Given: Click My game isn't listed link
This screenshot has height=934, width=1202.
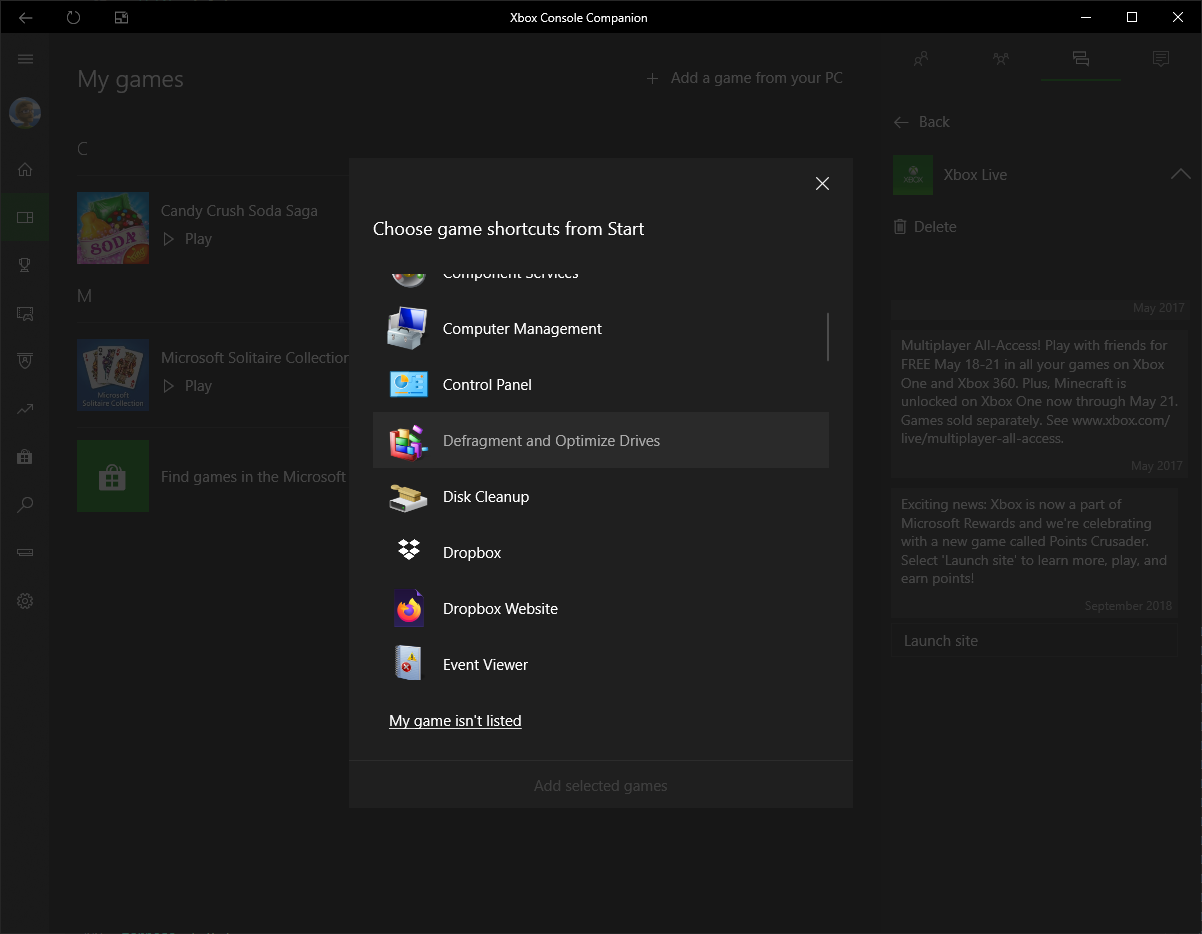Looking at the screenshot, I should tap(455, 721).
